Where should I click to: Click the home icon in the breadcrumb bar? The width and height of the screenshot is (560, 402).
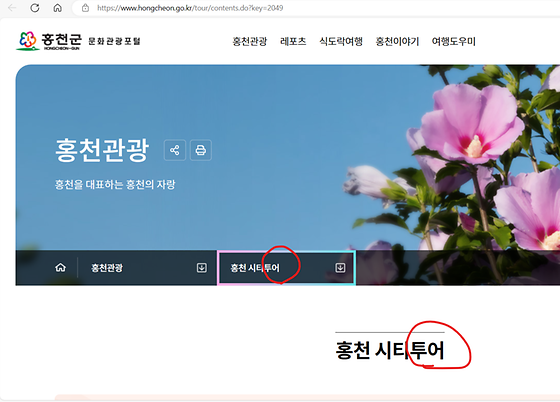pos(61,267)
